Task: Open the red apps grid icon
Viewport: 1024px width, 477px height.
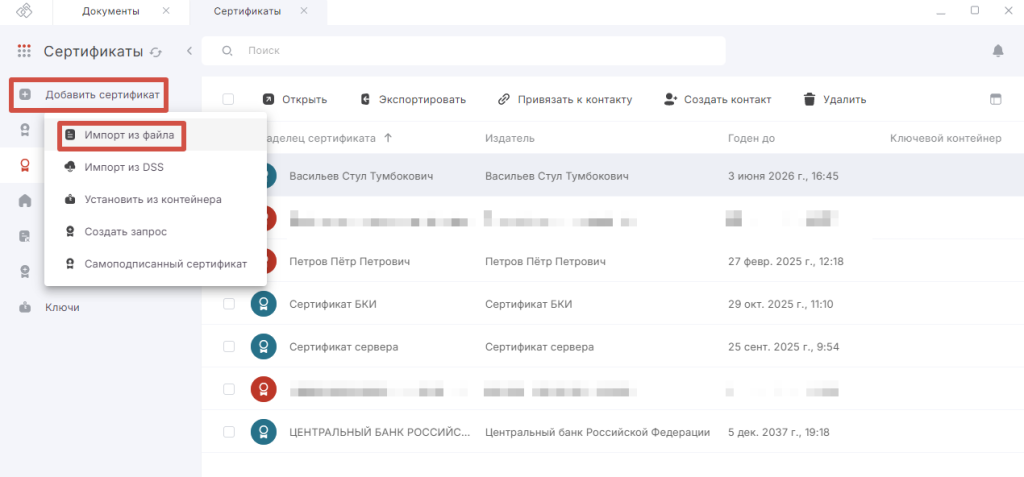Action: tap(24, 51)
